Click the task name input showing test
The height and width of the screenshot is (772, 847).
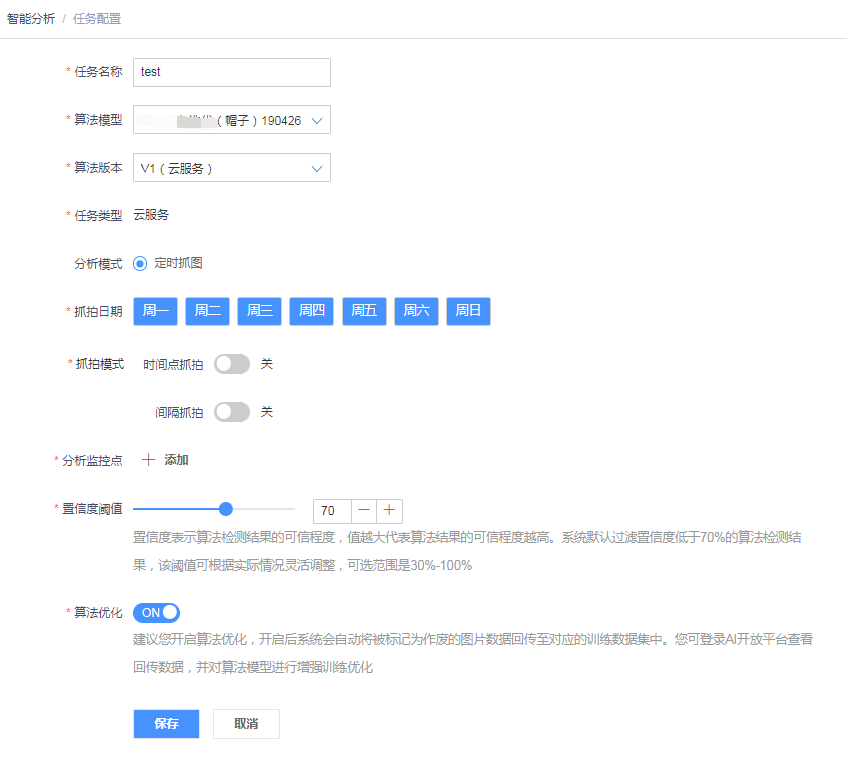point(232,72)
